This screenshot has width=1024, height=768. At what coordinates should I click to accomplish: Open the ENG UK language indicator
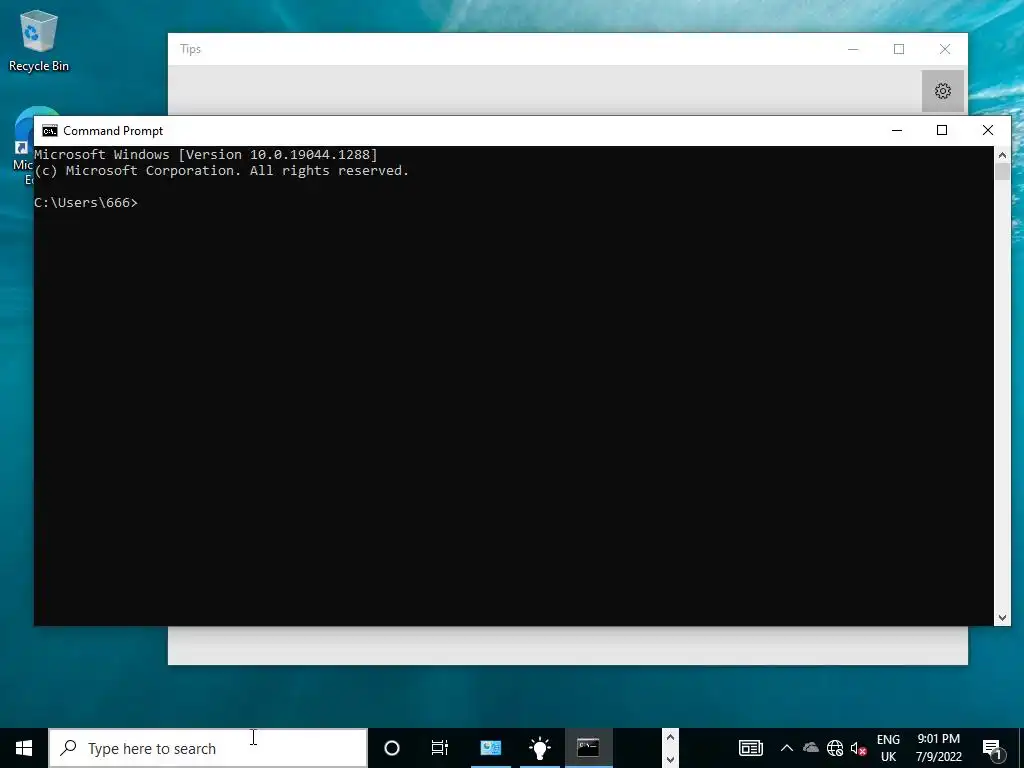[x=888, y=748]
